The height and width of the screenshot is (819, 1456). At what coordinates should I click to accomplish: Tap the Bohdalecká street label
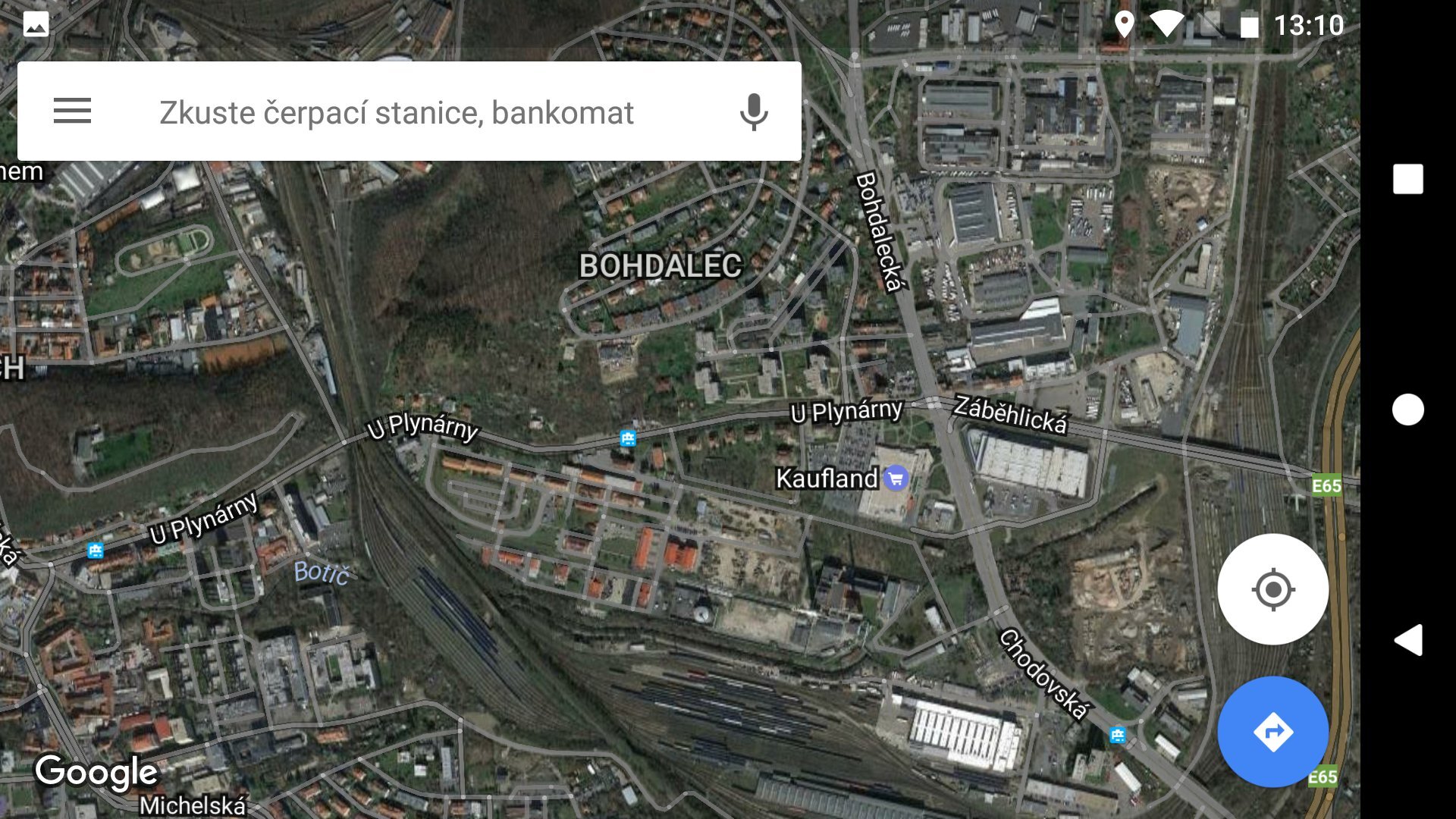click(x=879, y=232)
